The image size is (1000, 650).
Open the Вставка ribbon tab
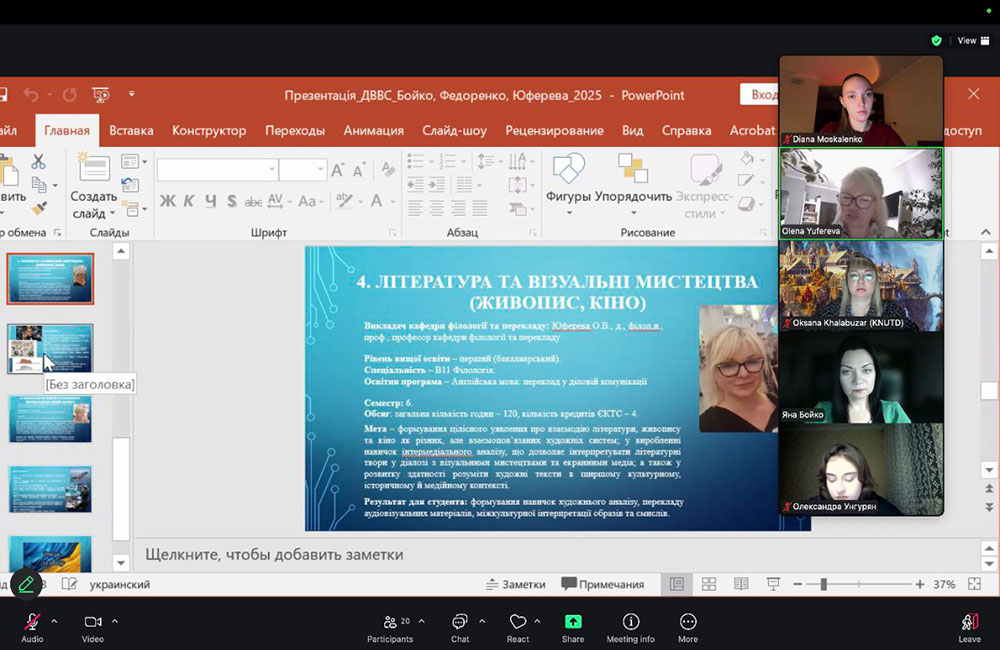[x=131, y=130]
